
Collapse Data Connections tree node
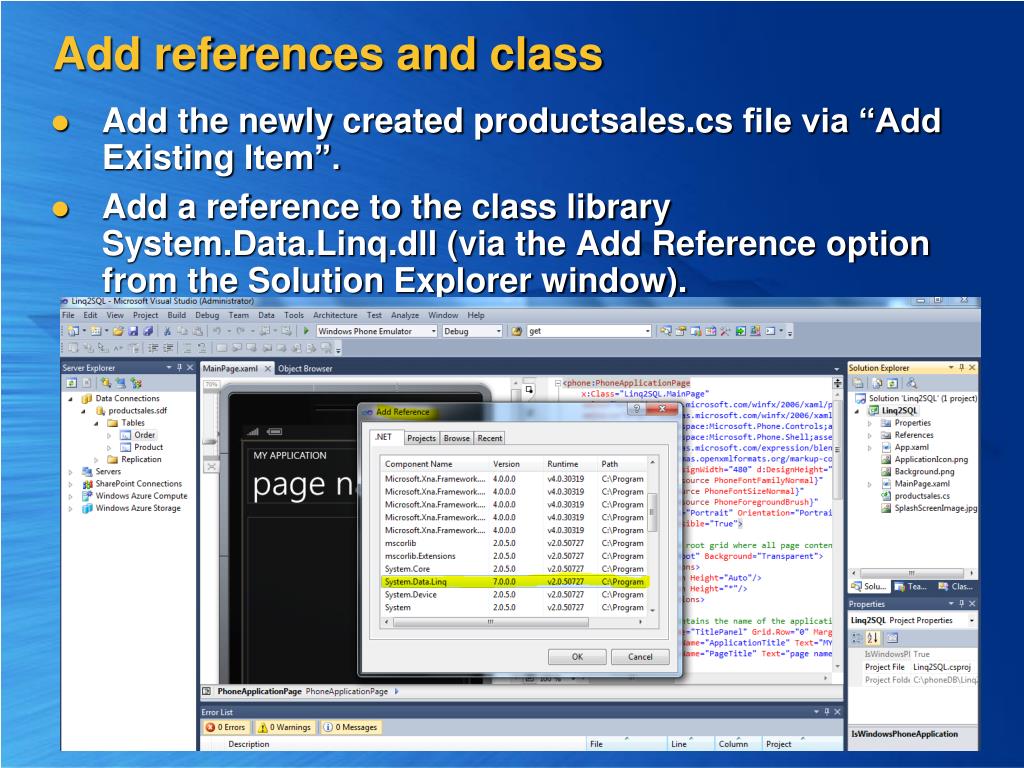click(71, 398)
